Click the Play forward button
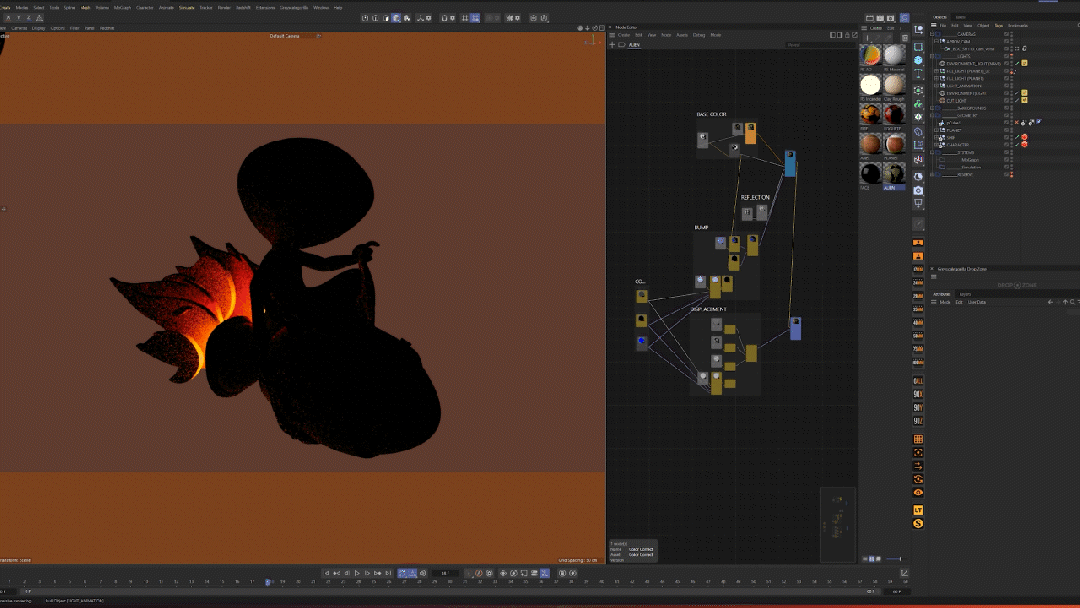 (357, 573)
